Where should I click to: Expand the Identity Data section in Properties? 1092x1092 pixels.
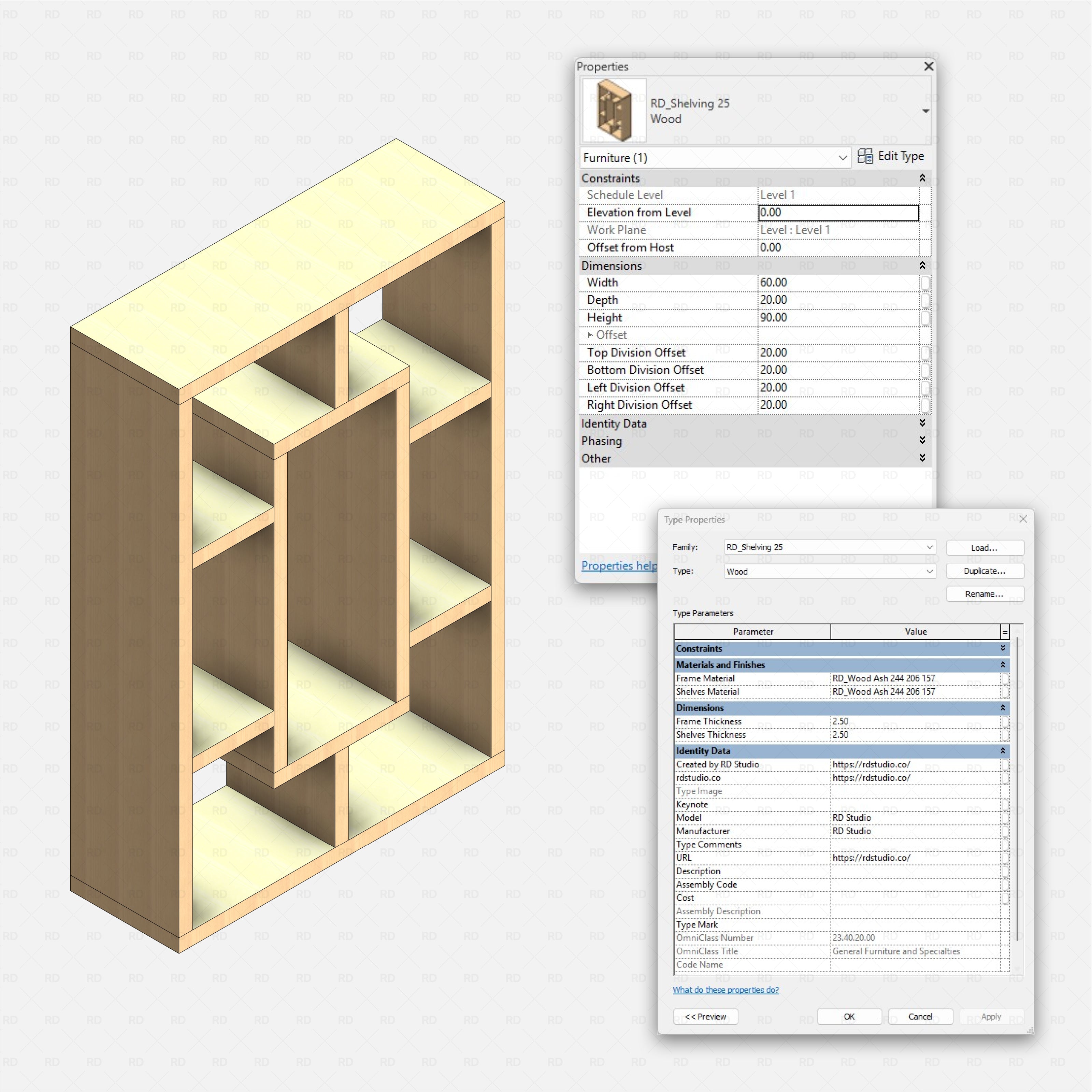coord(922,423)
